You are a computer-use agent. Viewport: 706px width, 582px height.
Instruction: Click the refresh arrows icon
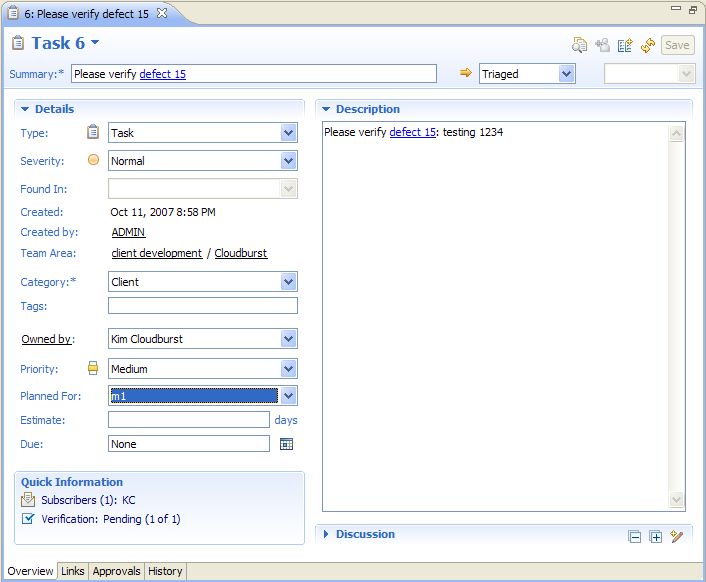point(647,45)
